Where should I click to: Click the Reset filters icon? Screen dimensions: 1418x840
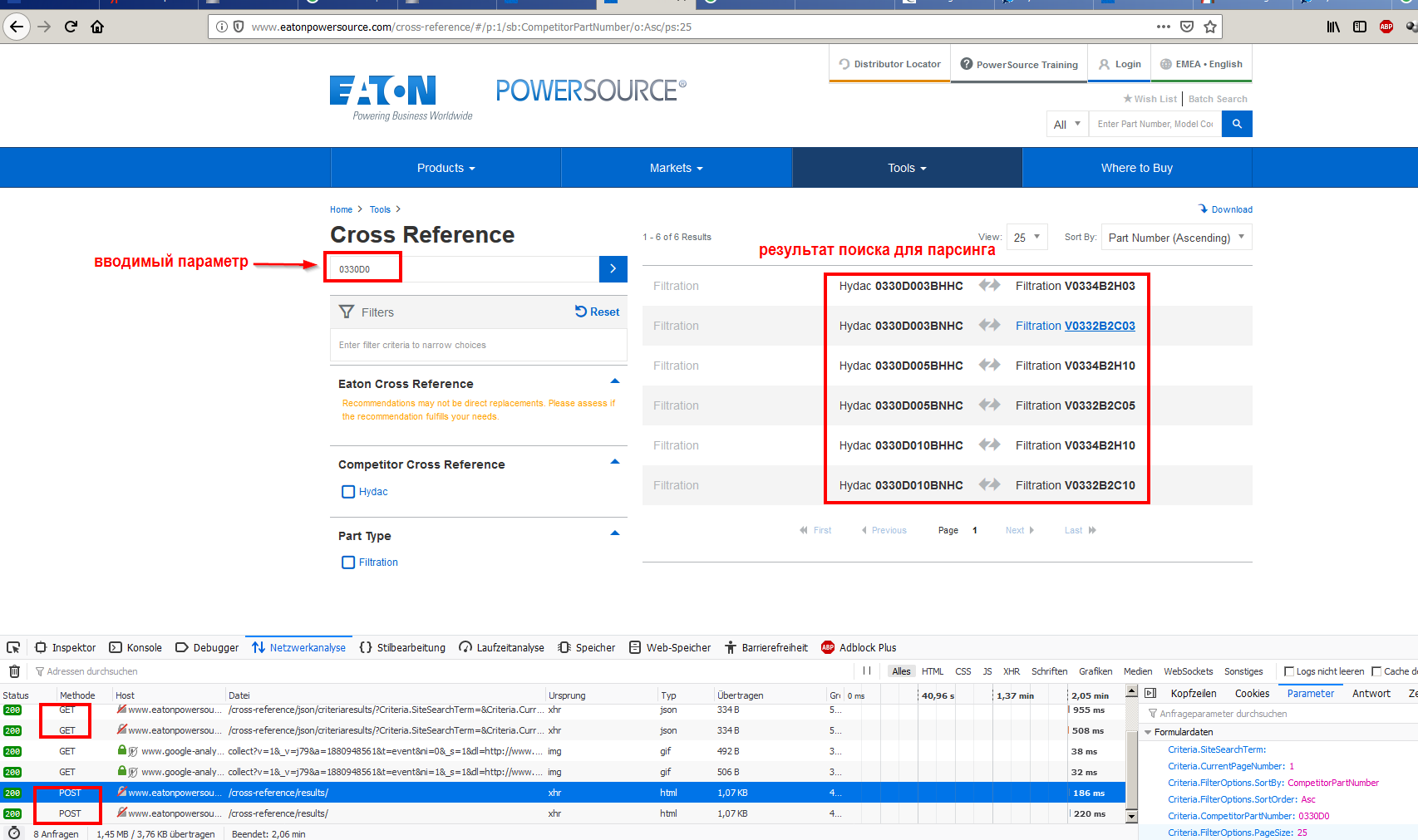[x=581, y=312]
